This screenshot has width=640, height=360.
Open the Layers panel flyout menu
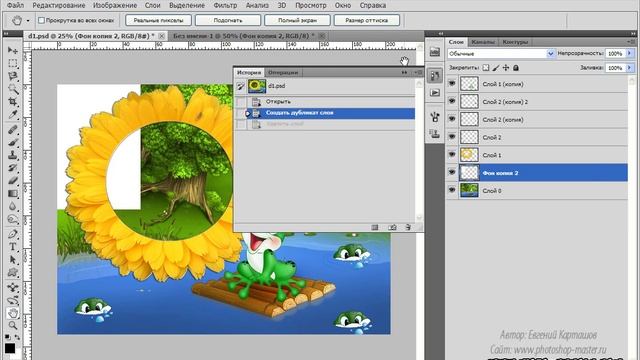point(631,42)
